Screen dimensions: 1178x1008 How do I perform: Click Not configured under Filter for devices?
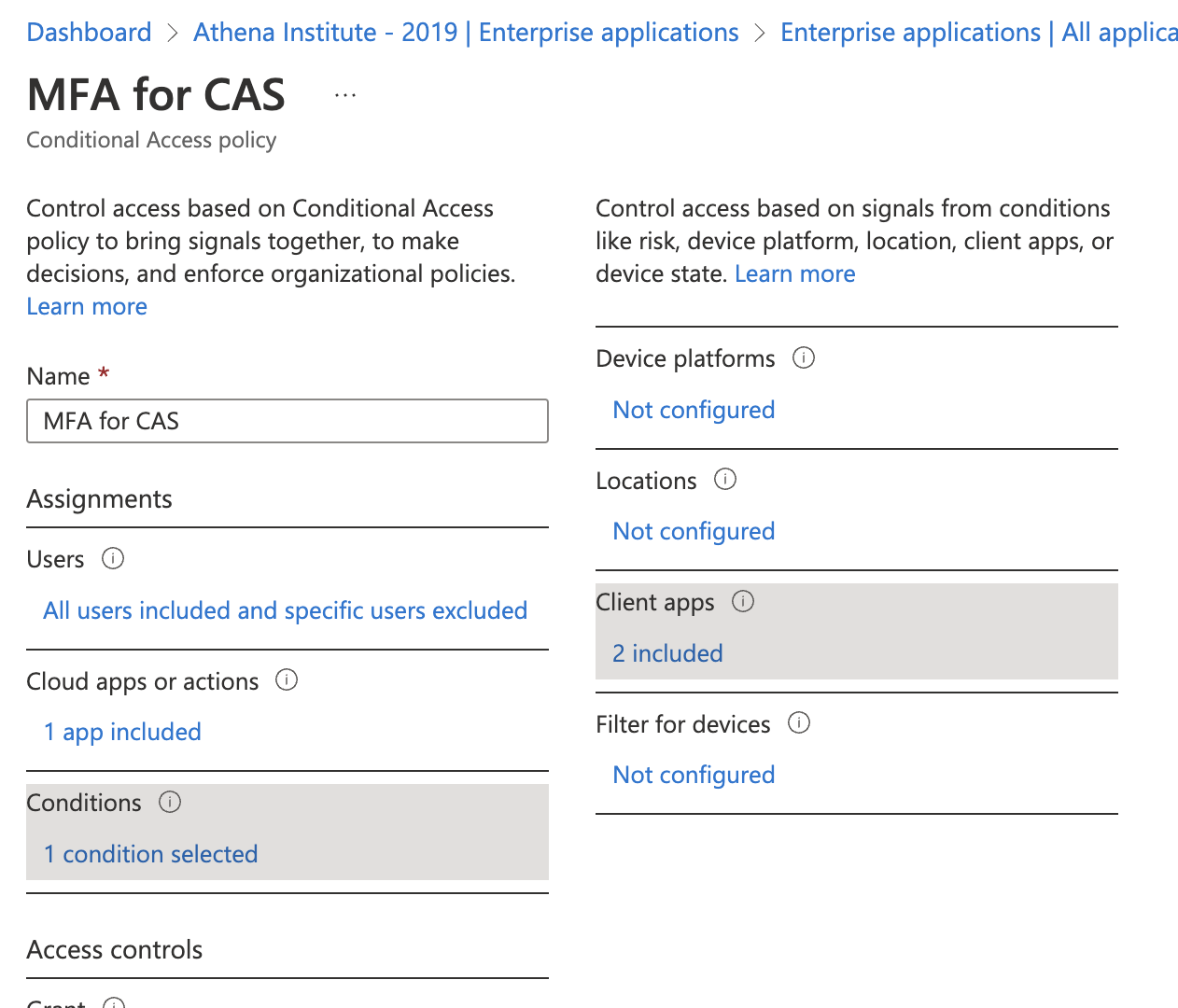point(694,775)
